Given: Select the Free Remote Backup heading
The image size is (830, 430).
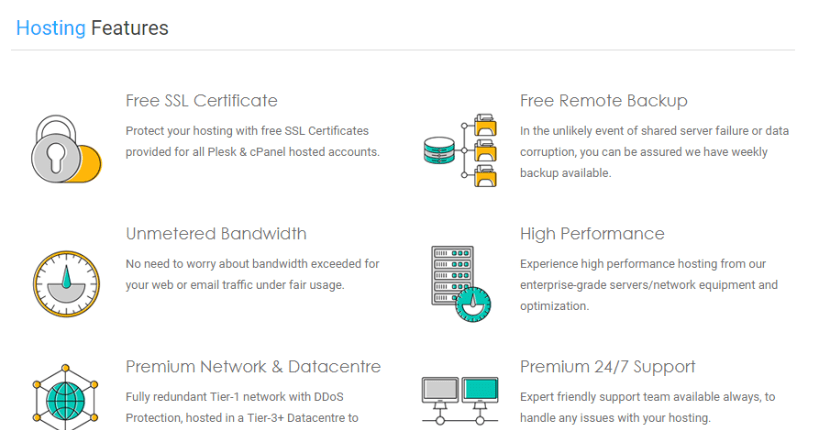Looking at the screenshot, I should point(603,101).
